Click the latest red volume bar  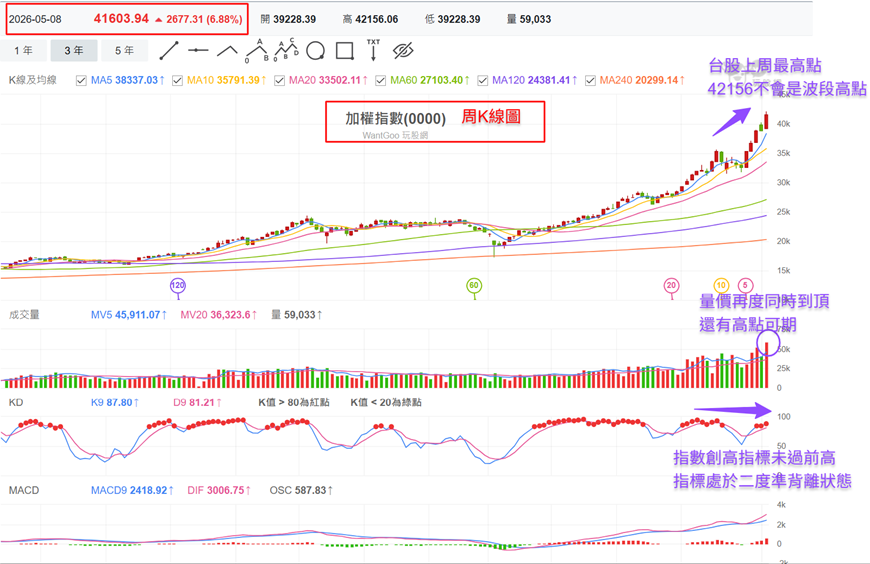point(767,365)
